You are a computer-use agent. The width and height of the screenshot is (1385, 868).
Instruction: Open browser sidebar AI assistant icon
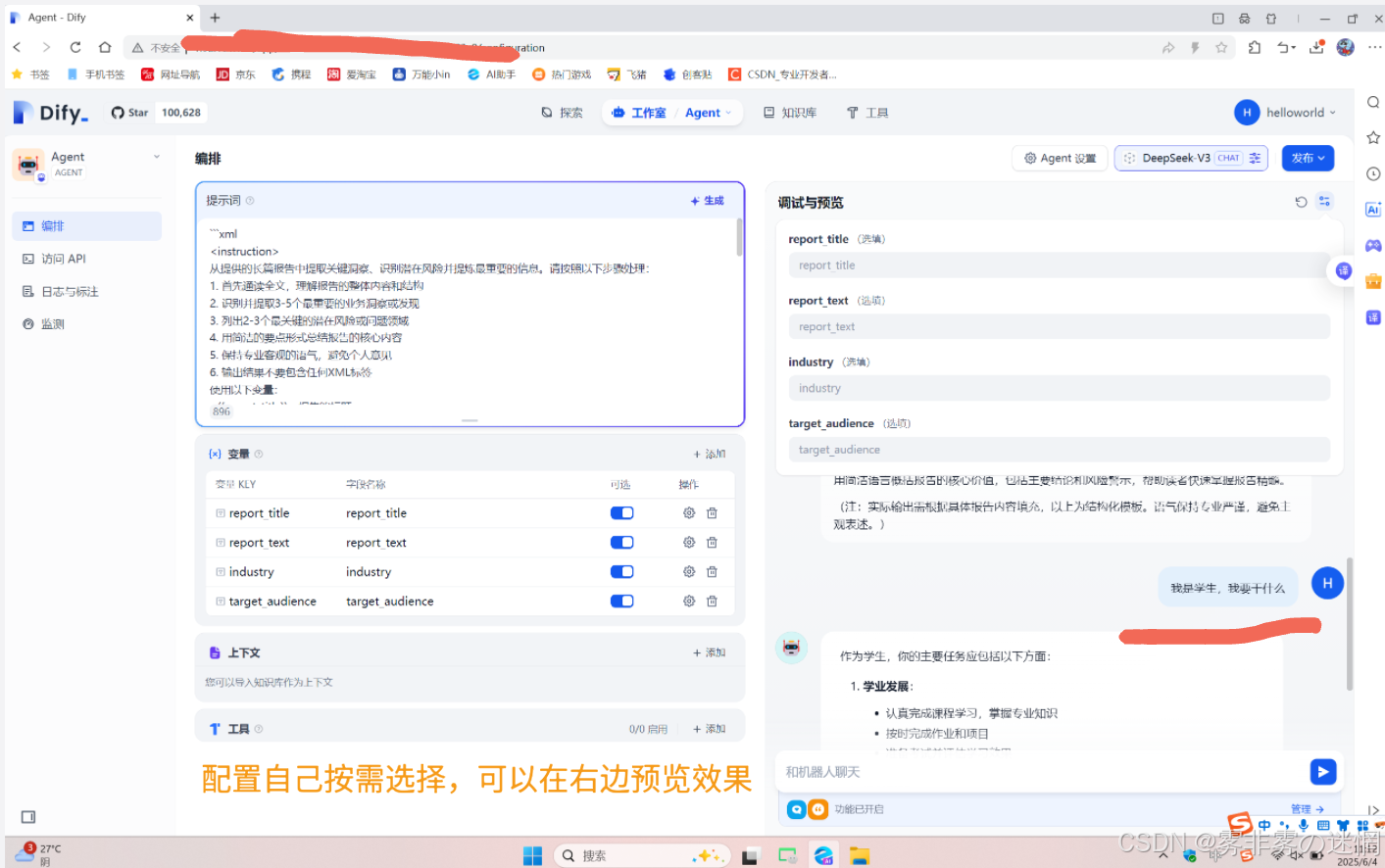pos(1373,210)
